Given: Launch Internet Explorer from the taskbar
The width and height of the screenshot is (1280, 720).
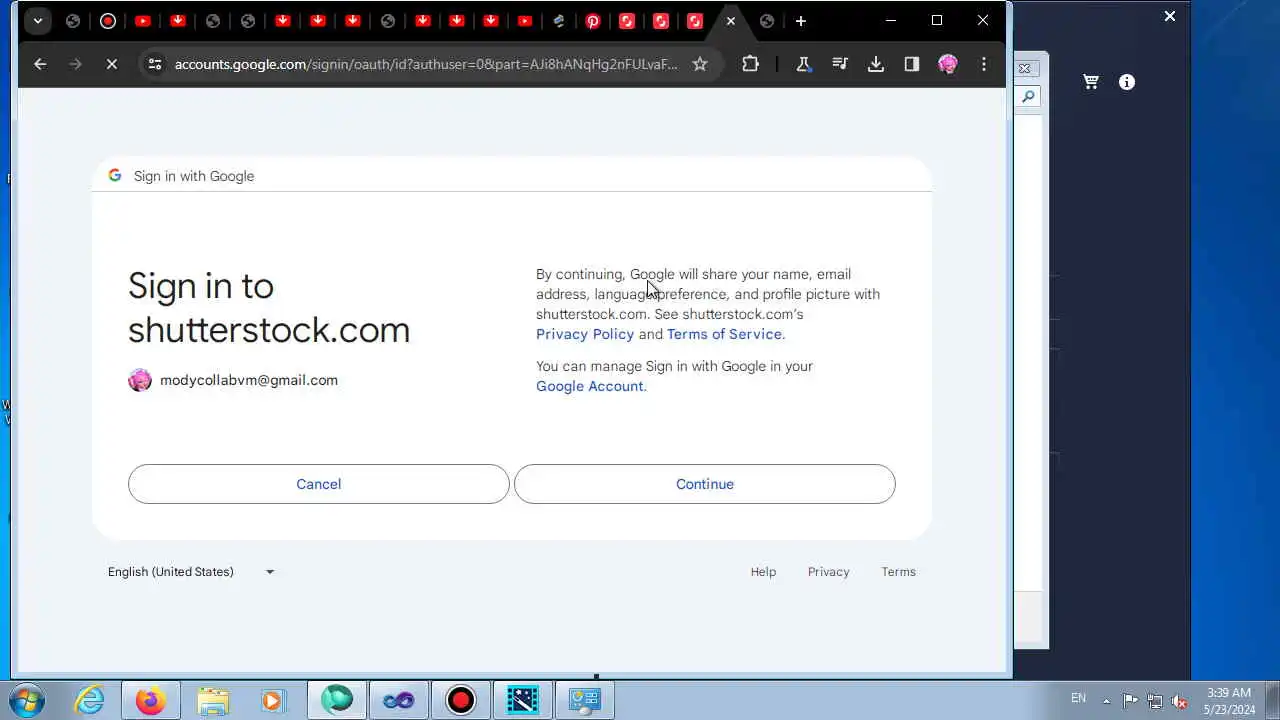Looking at the screenshot, I should click(89, 700).
